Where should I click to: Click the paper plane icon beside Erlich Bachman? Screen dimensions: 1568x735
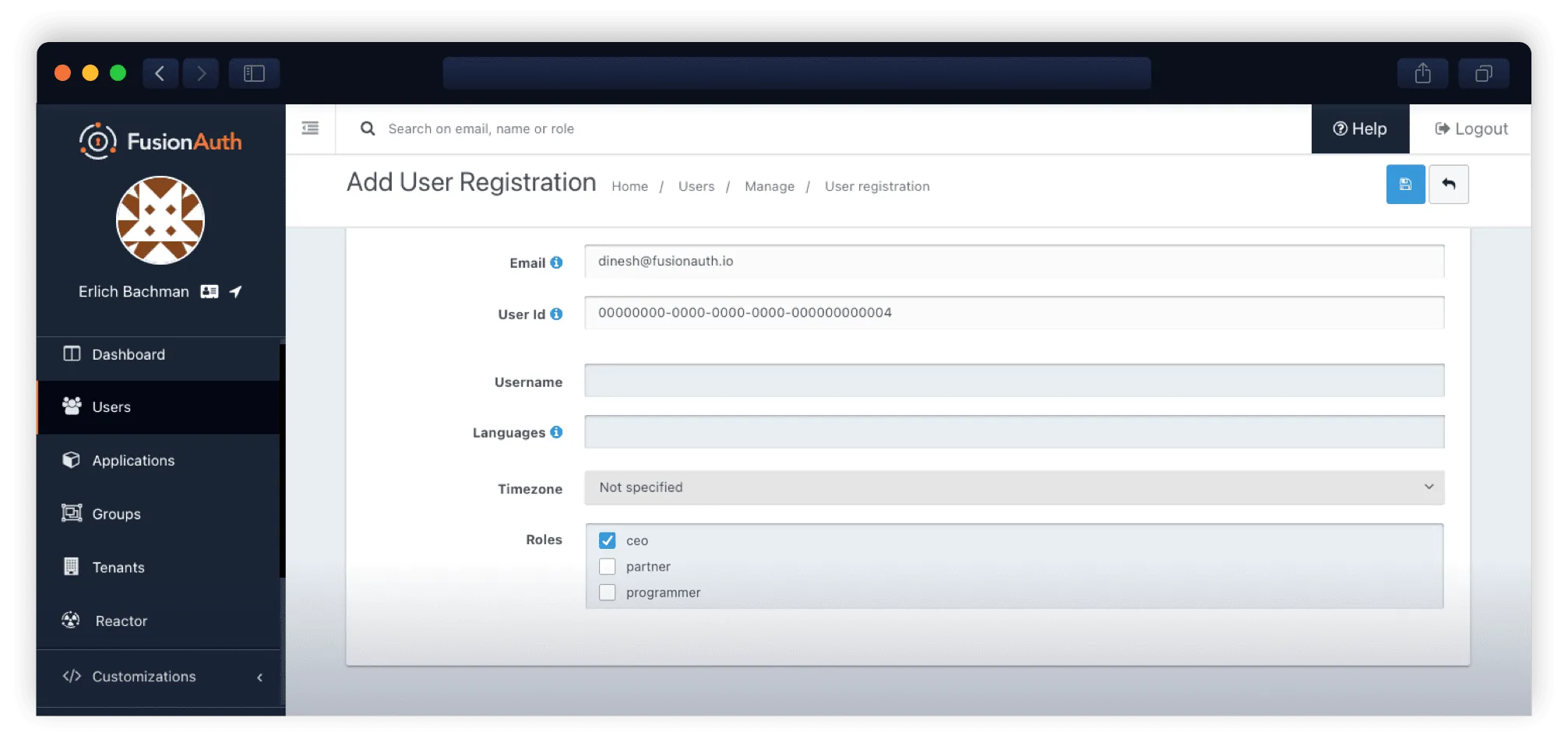[x=235, y=291]
